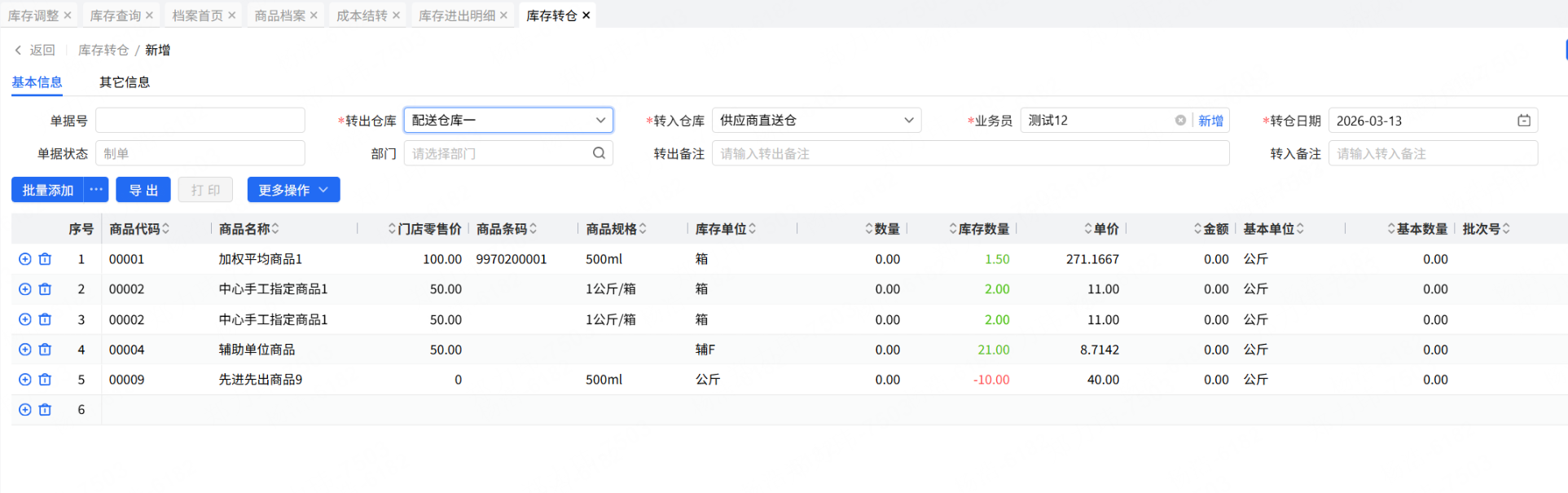Screen dimensions: 1568x493
Task: Toggle sort on 库存数量 column
Action: point(953,229)
